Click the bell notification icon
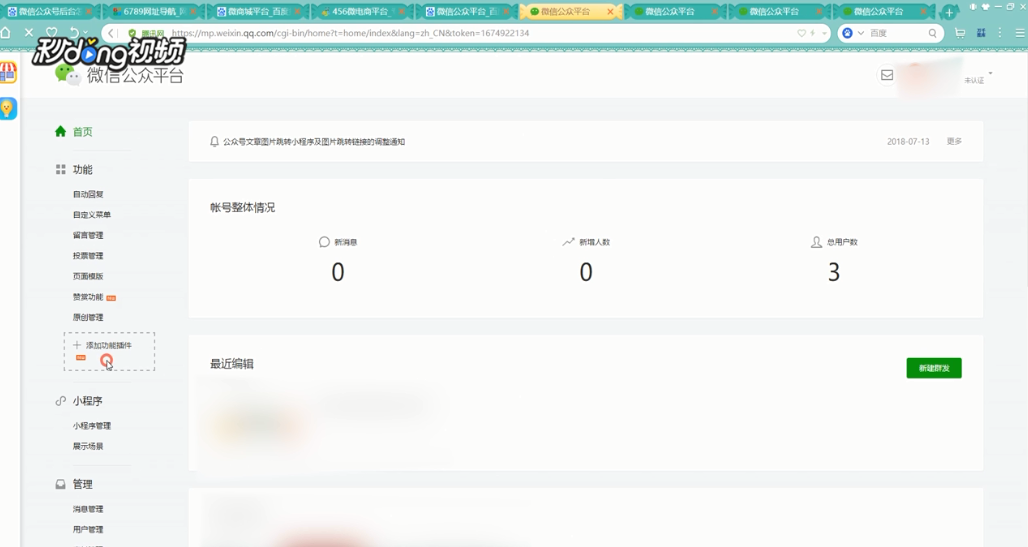1028x547 pixels. [x=214, y=142]
